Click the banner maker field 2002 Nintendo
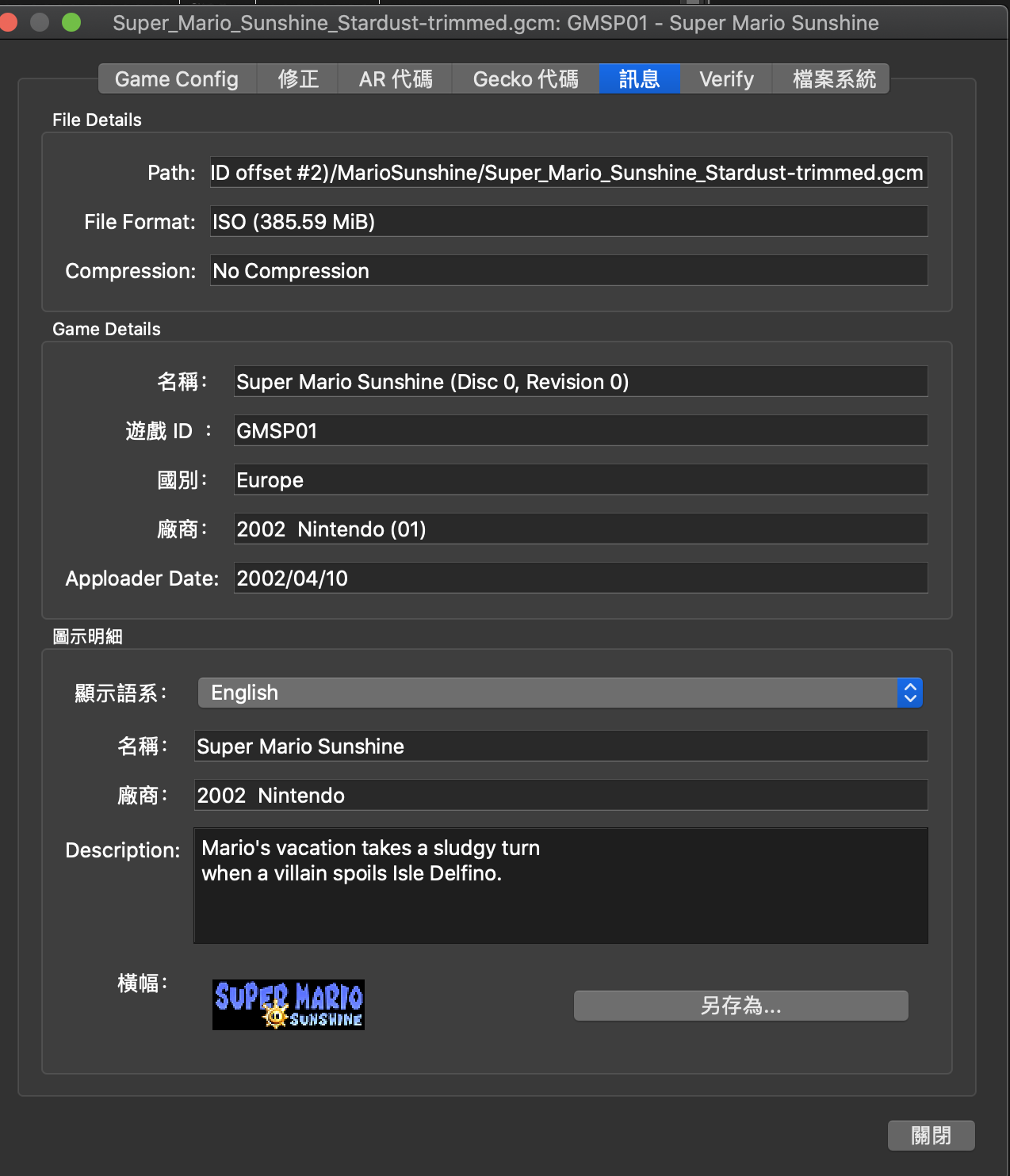 tap(560, 796)
